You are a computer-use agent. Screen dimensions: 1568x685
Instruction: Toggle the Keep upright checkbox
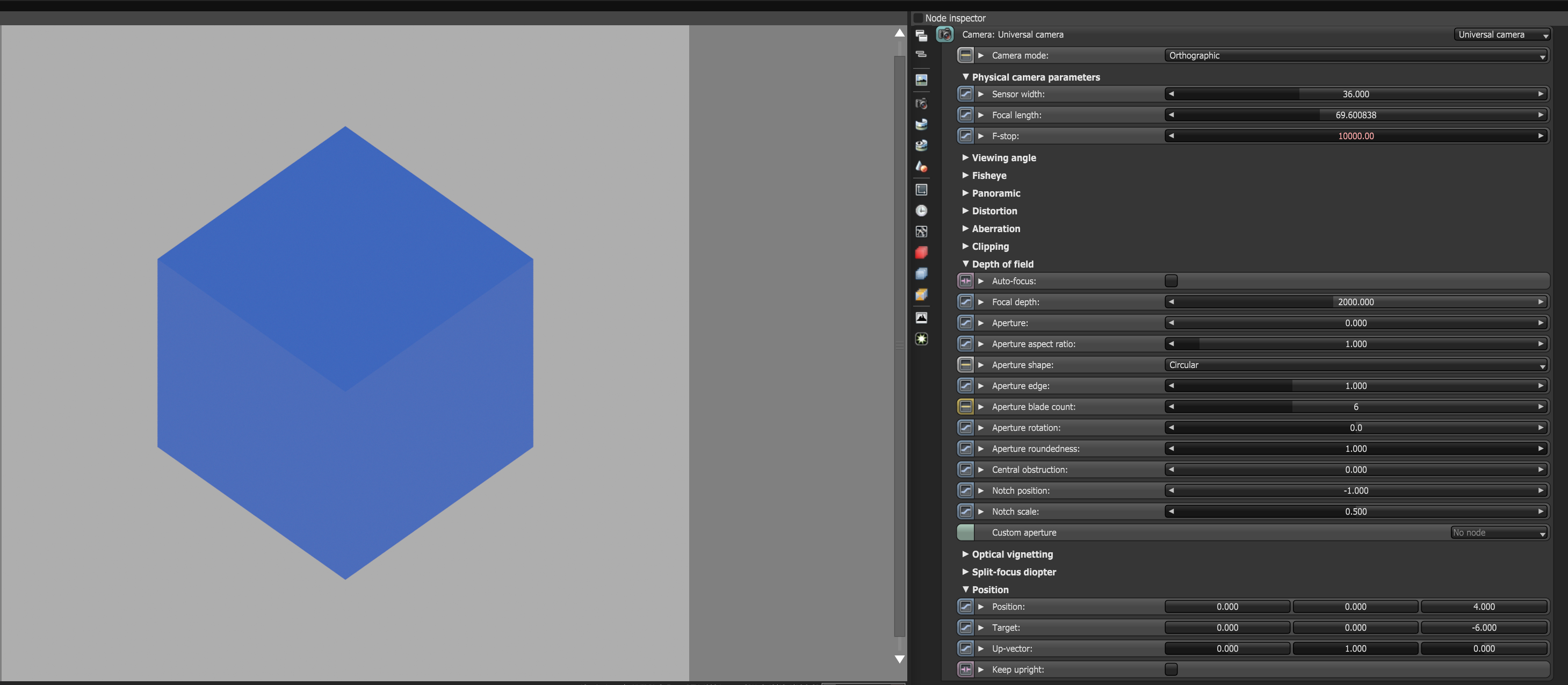tap(1170, 669)
